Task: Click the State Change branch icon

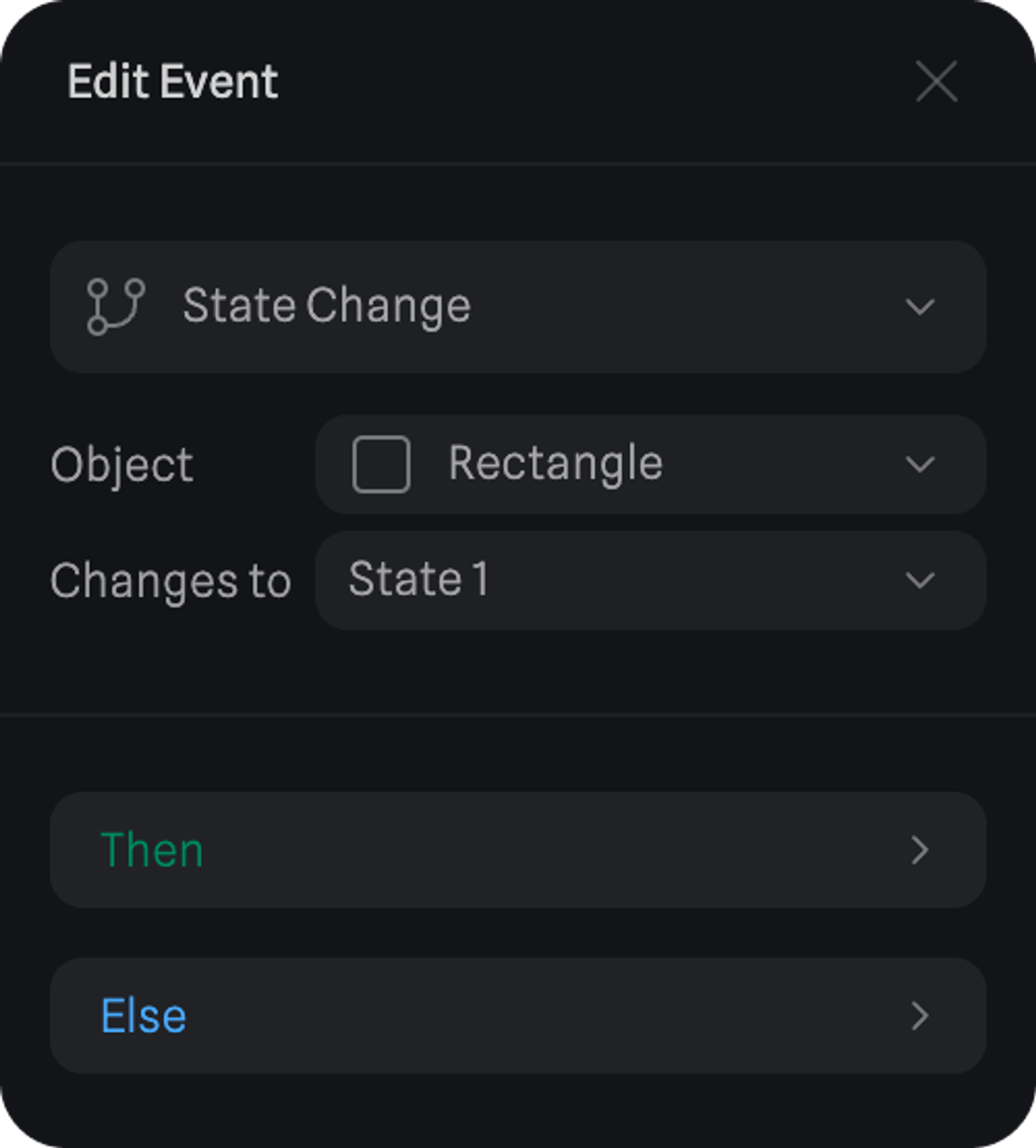Action: pyautogui.click(x=116, y=306)
